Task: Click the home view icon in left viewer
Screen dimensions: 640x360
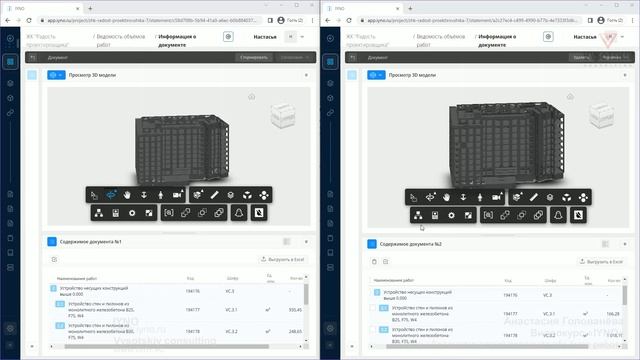Action: click(x=252, y=97)
